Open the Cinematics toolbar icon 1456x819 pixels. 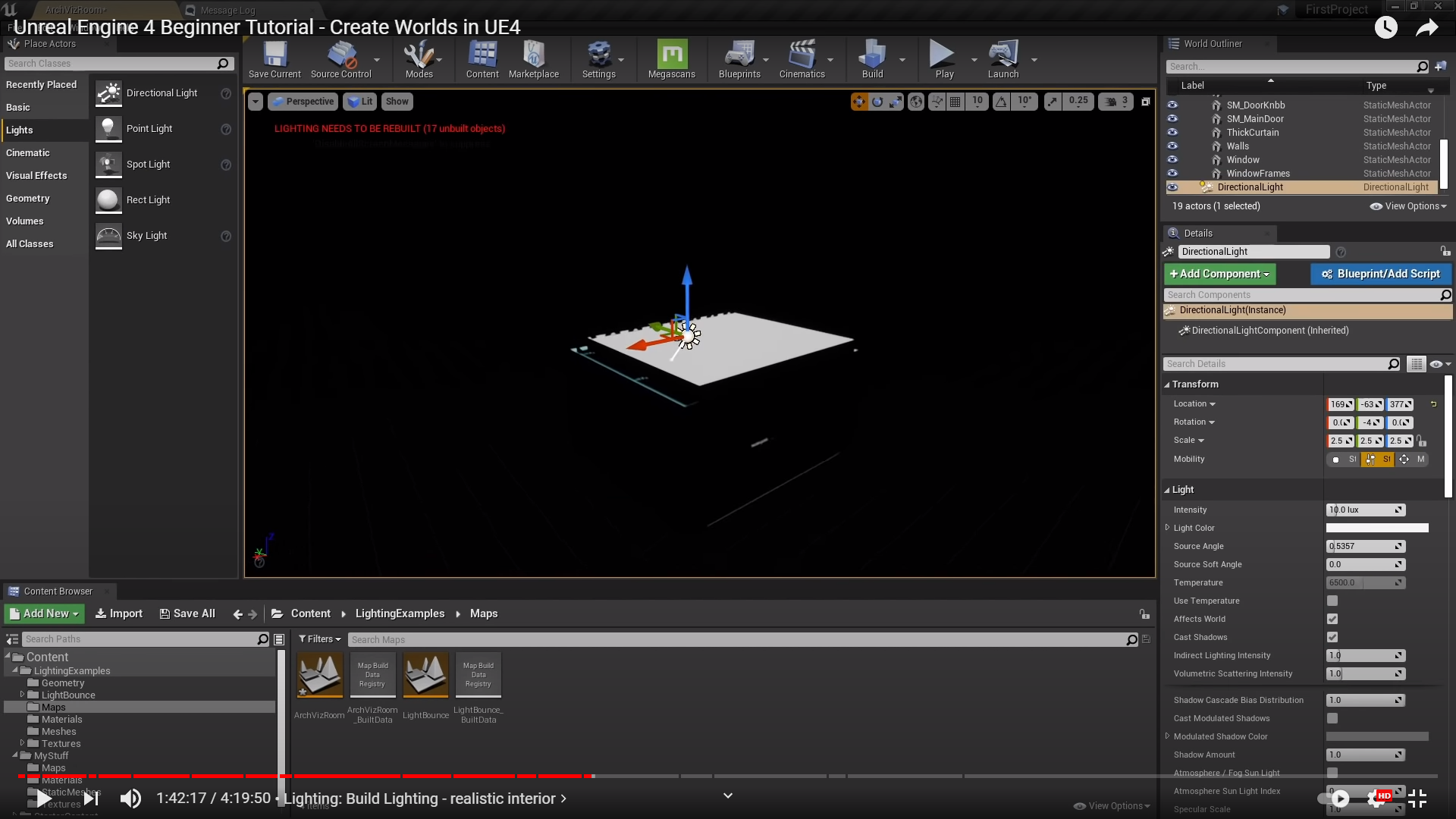point(802,55)
